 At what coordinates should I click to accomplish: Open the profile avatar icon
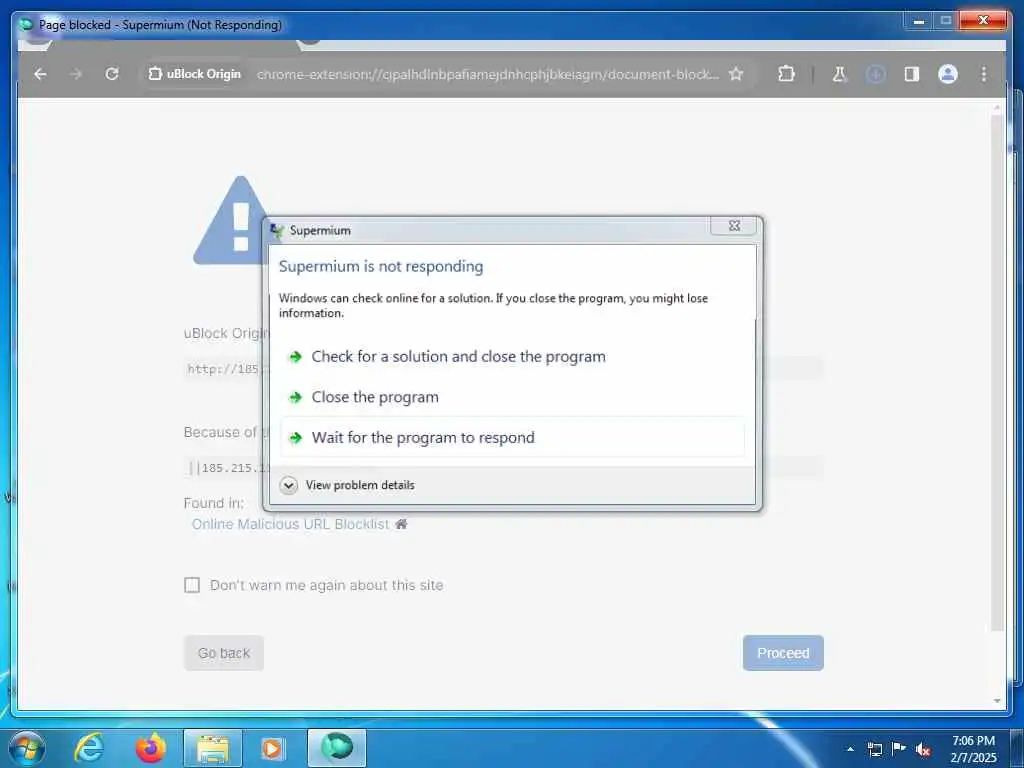click(948, 74)
